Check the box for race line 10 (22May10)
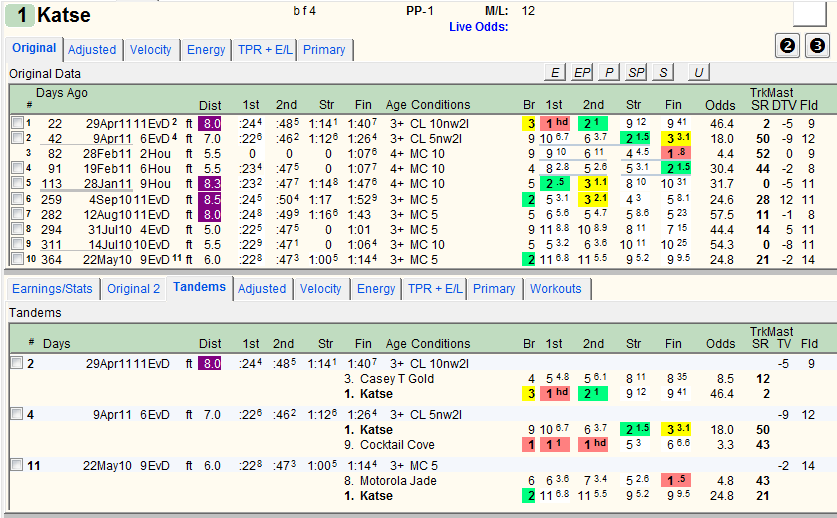Image resolution: width=837 pixels, height=518 pixels. point(17,259)
